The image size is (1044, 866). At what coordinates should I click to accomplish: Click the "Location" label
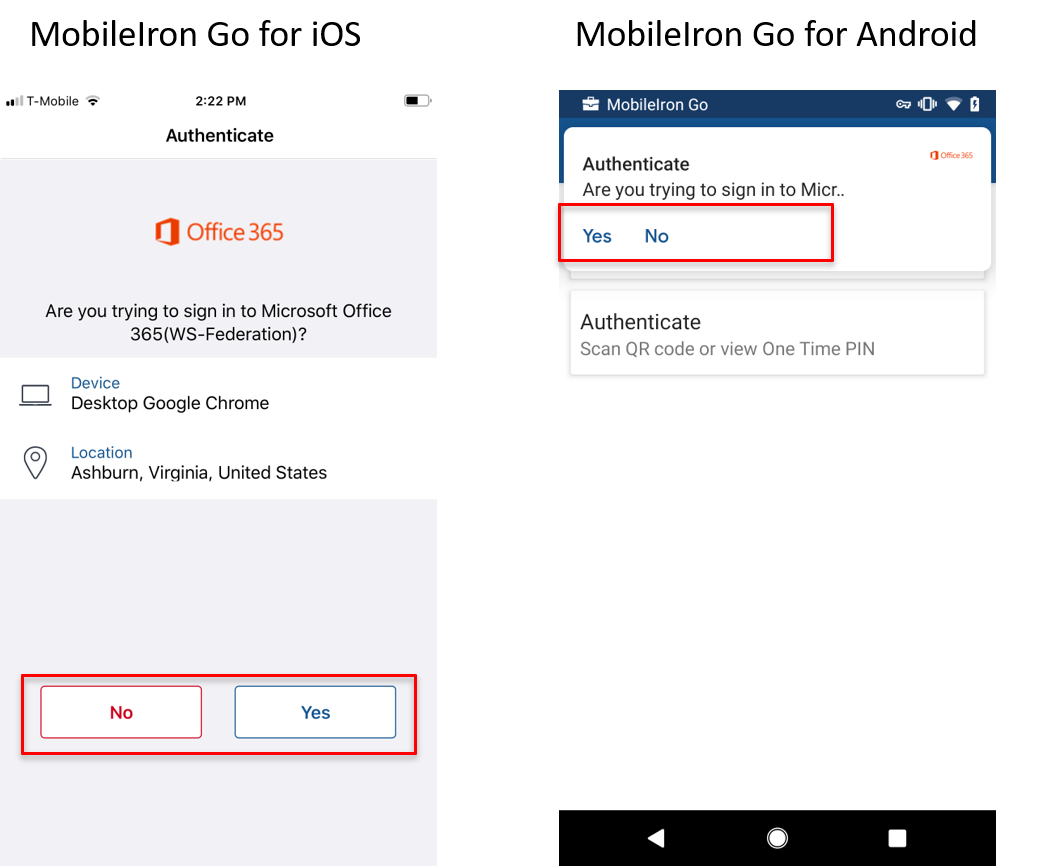click(x=102, y=453)
